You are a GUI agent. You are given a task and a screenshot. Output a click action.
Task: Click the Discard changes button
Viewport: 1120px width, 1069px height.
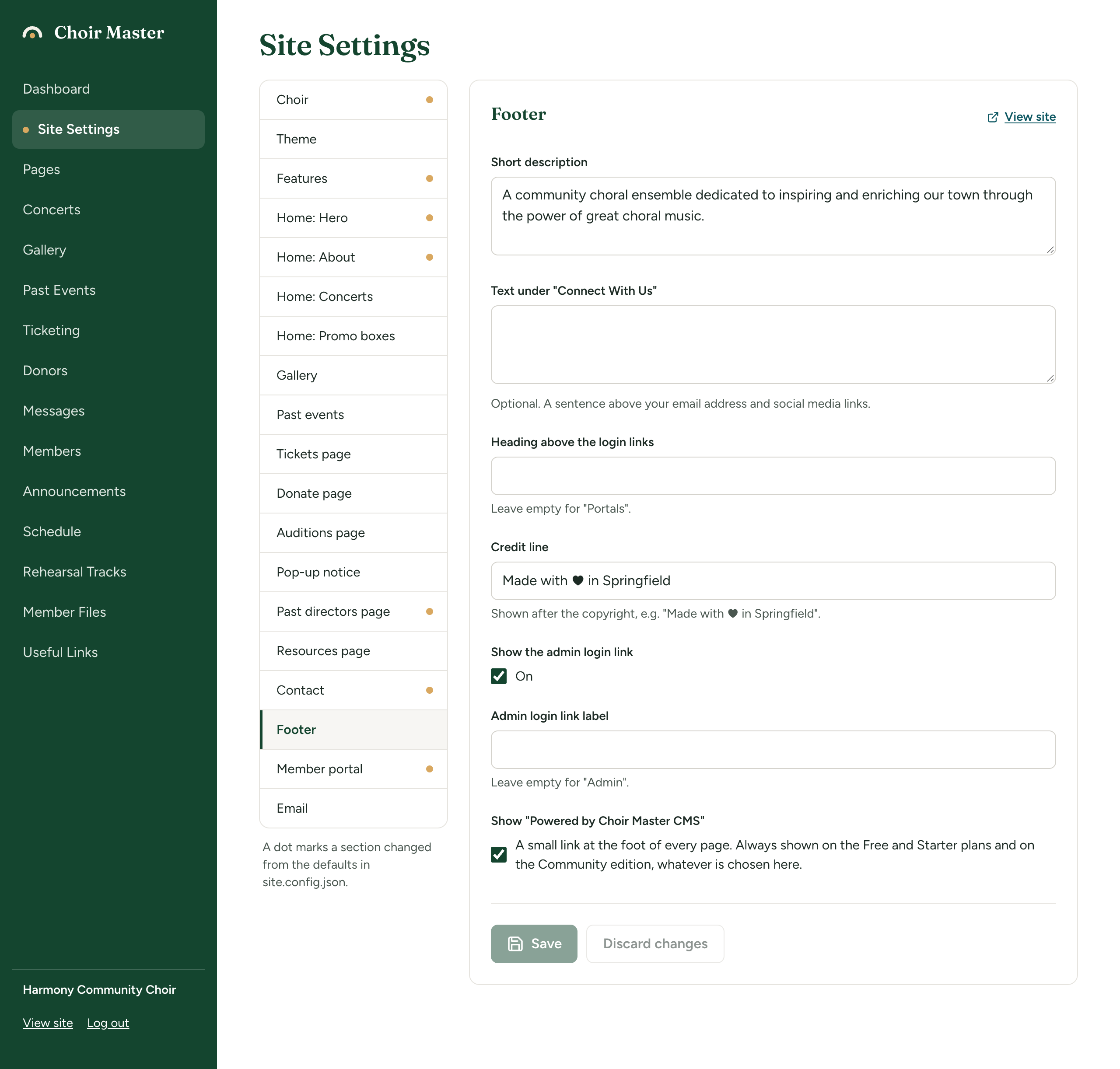655,943
